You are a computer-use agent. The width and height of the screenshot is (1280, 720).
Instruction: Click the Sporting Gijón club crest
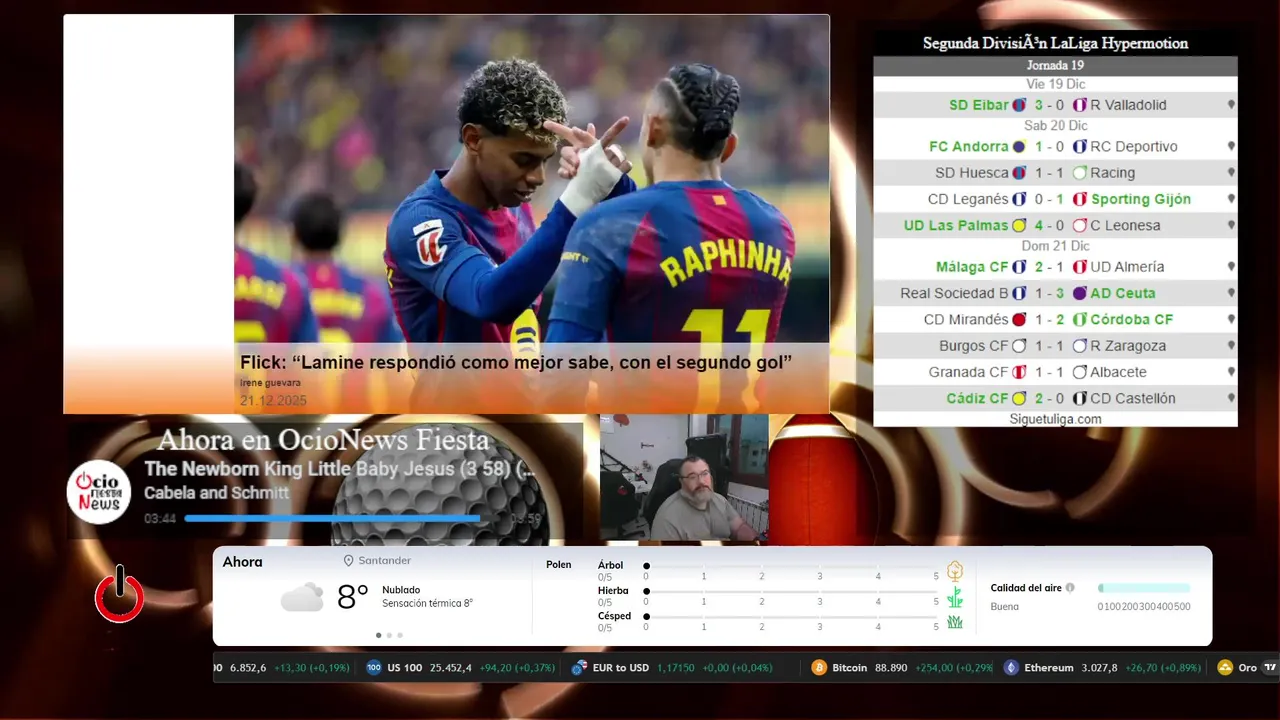pyautogui.click(x=1080, y=200)
